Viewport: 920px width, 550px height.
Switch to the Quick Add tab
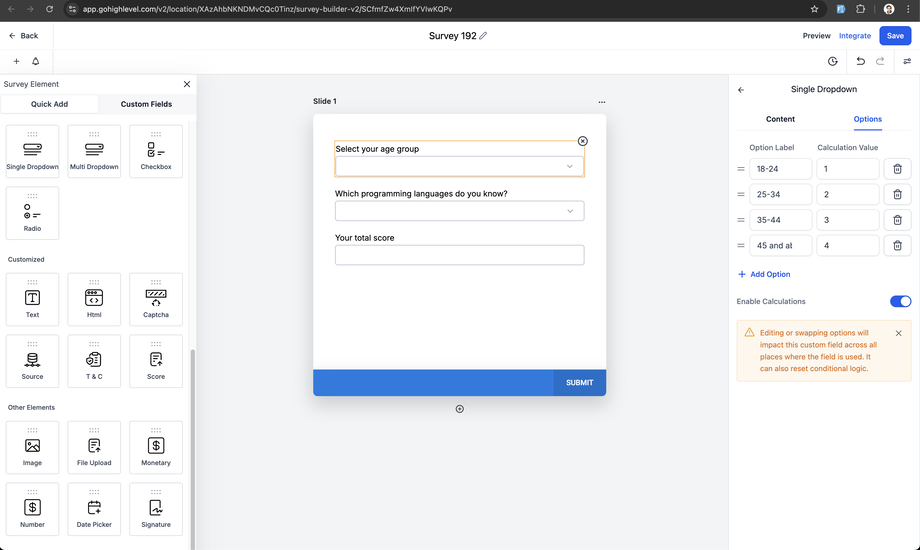point(49,104)
